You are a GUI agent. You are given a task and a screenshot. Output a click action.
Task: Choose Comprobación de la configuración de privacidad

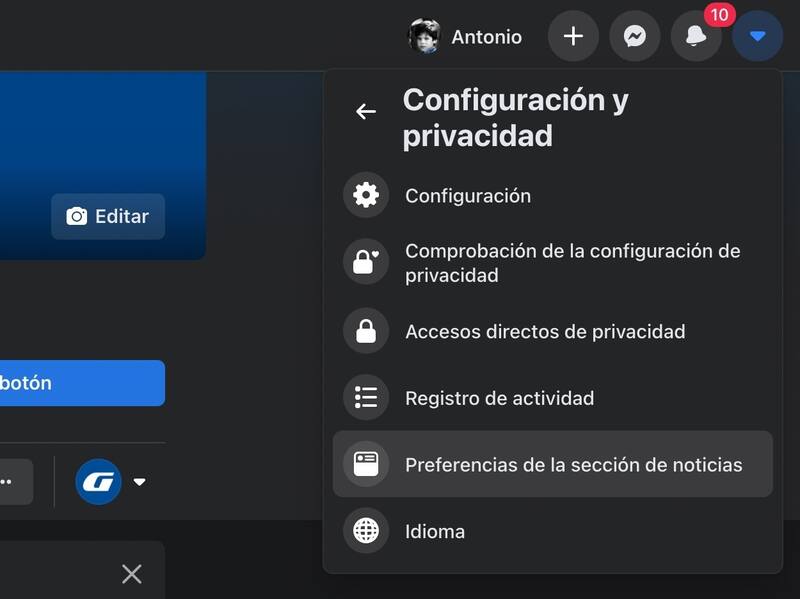point(573,262)
